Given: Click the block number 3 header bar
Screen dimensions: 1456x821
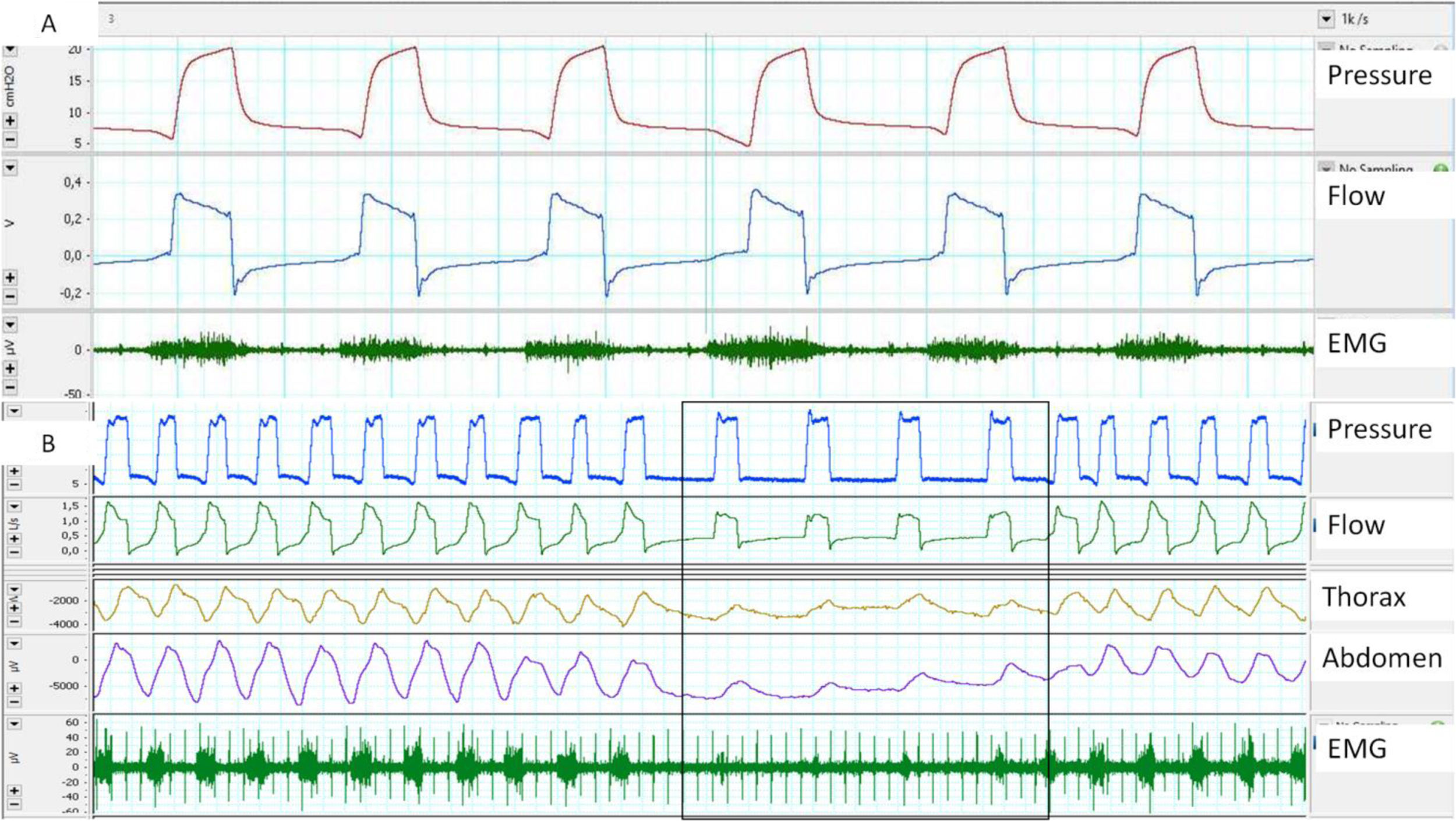Looking at the screenshot, I should (408, 19).
